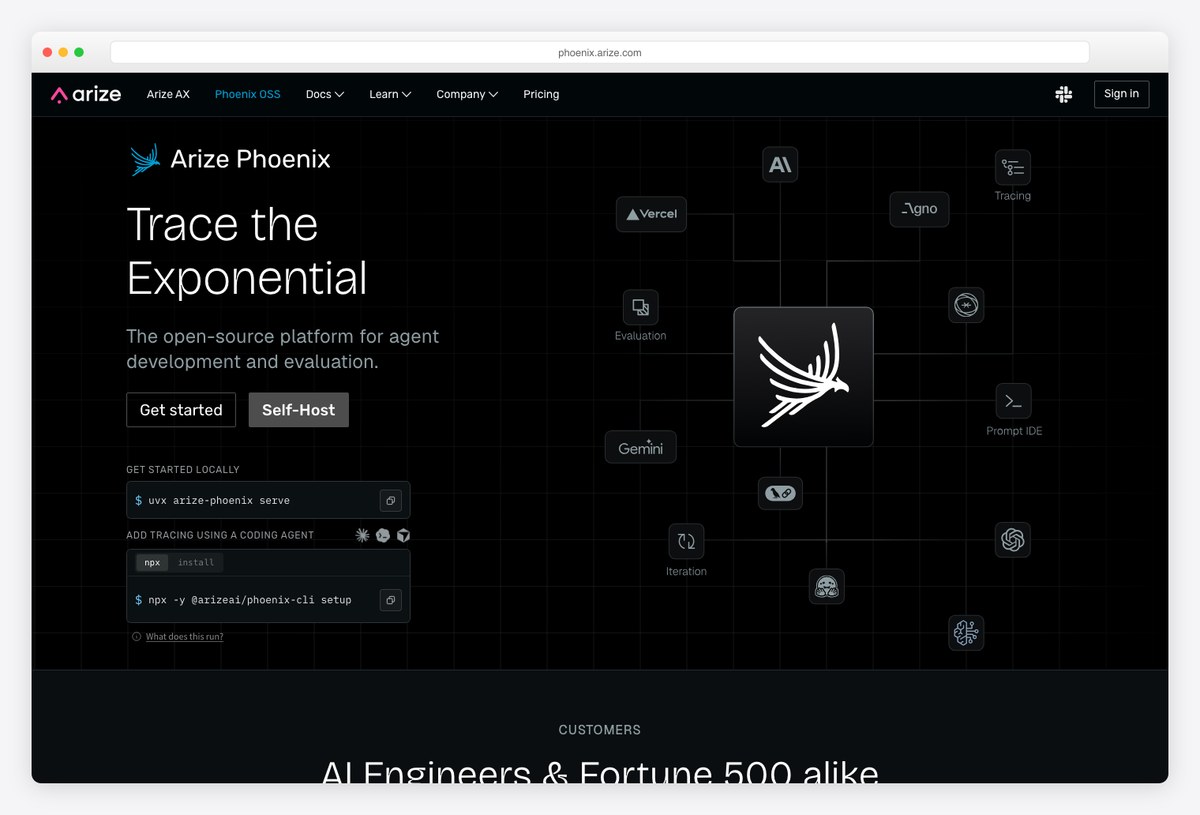
Task: Click the phoenix.arize.com address bar
Action: (x=600, y=52)
